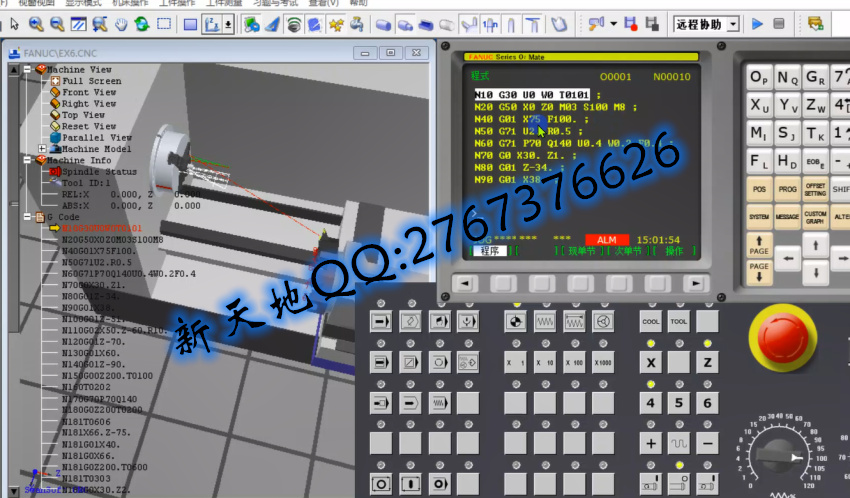Viewport: 850px width, 498px height.
Task: Choose Parallel View in machine tree
Action: click(96, 138)
